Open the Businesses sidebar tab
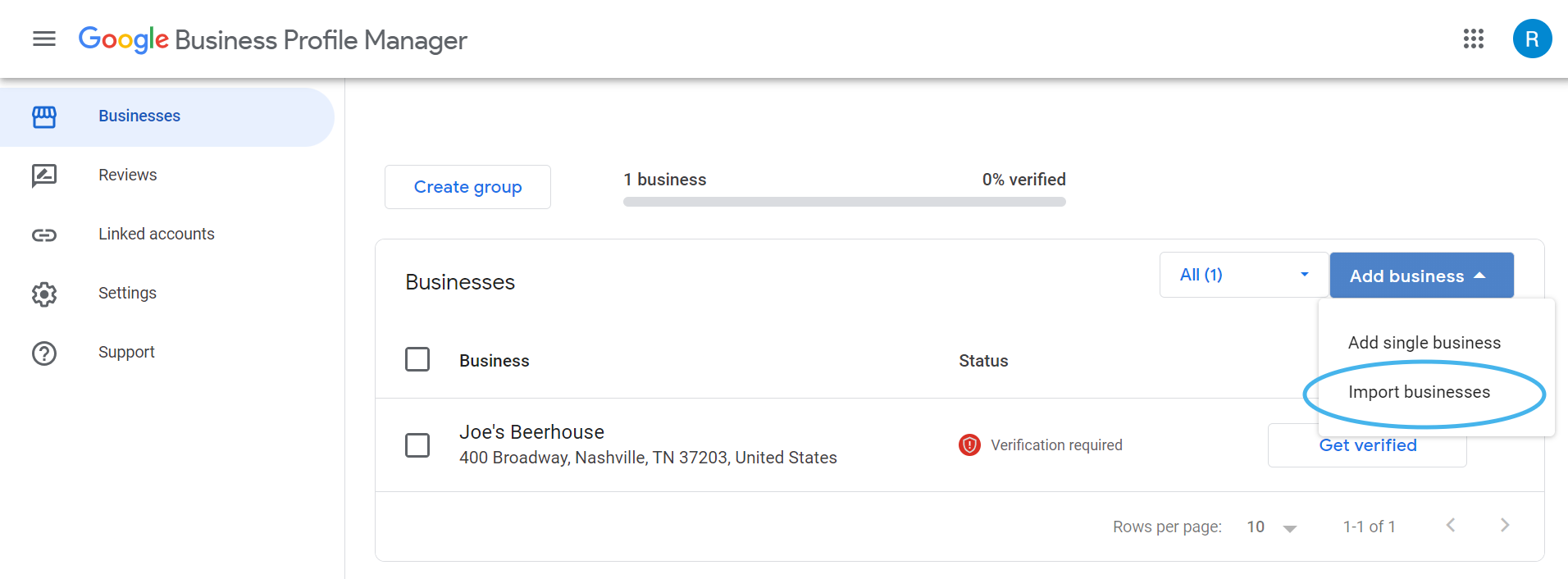This screenshot has width=1568, height=579. point(167,116)
